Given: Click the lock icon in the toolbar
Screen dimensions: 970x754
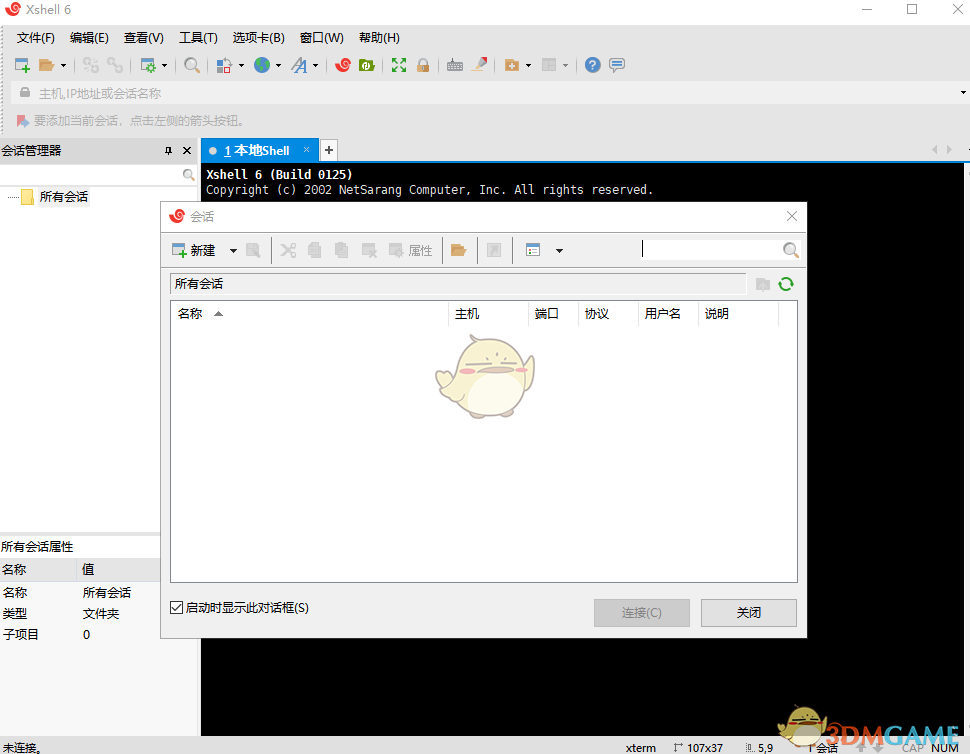Looking at the screenshot, I should [x=423, y=64].
